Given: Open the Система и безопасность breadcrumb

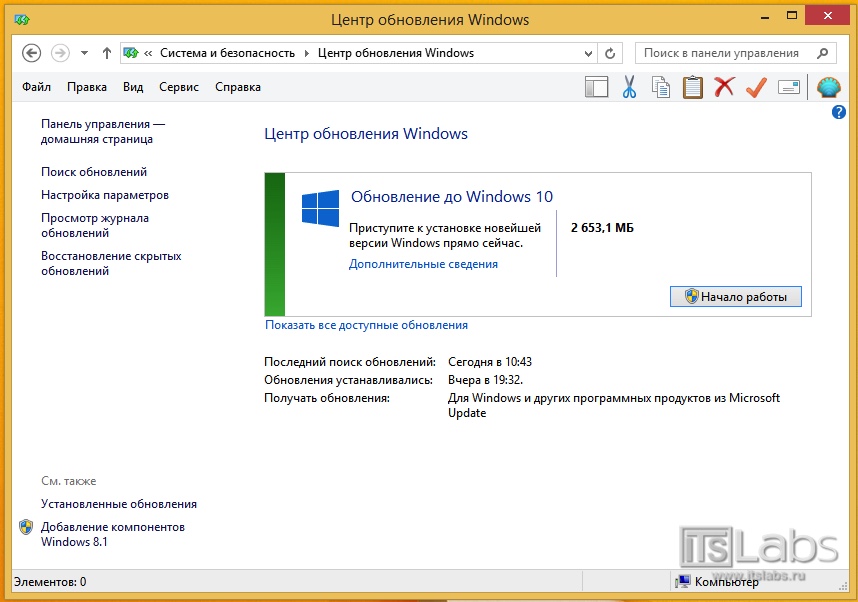Looking at the screenshot, I should tap(227, 53).
